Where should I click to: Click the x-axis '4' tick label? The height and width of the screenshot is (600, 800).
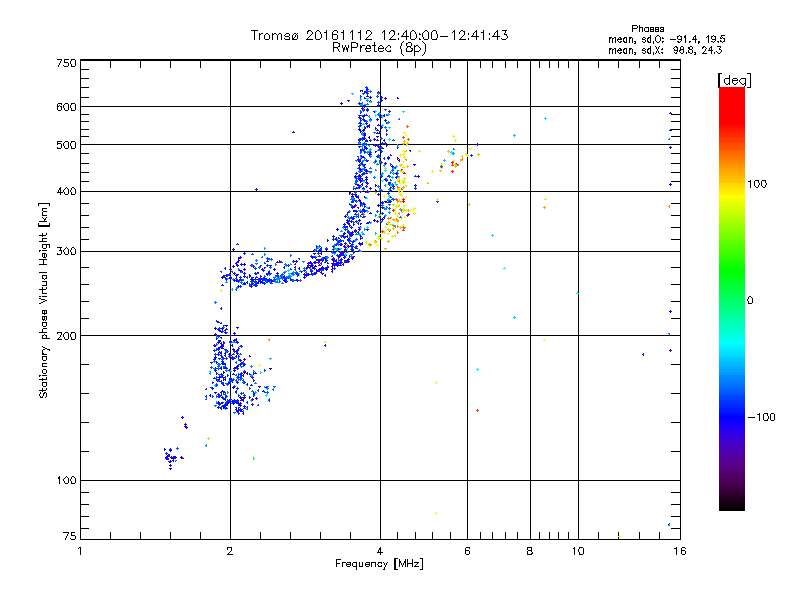[380, 551]
